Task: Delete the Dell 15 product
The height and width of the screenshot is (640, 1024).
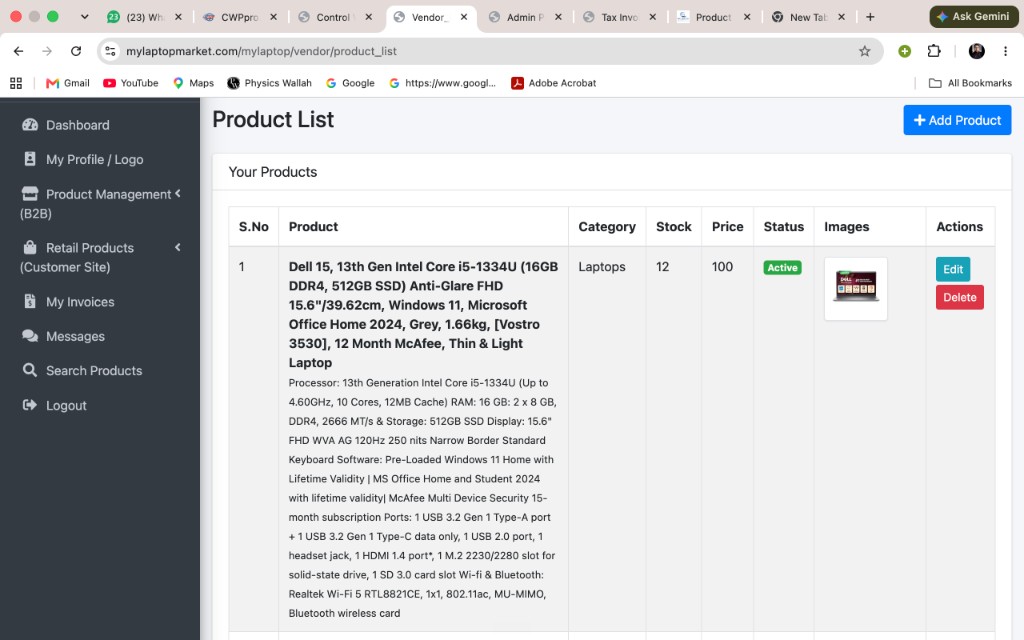Action: click(959, 297)
